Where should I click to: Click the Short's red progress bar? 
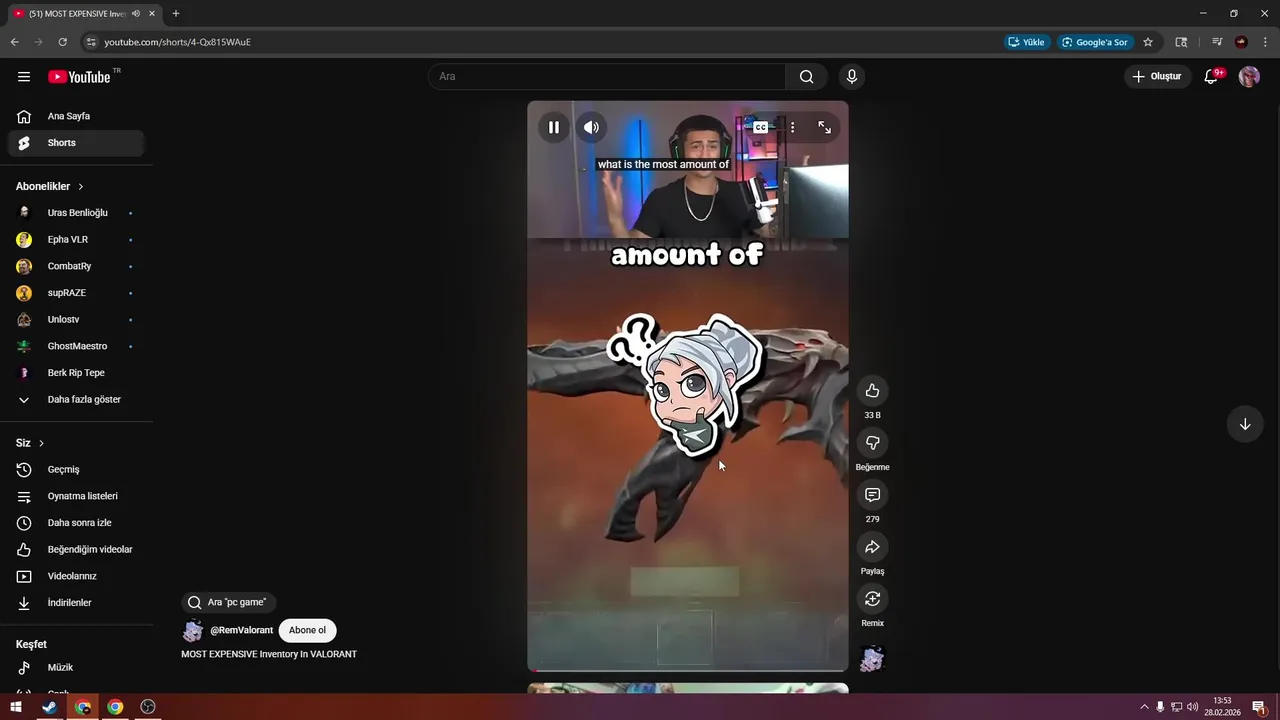(x=688, y=670)
